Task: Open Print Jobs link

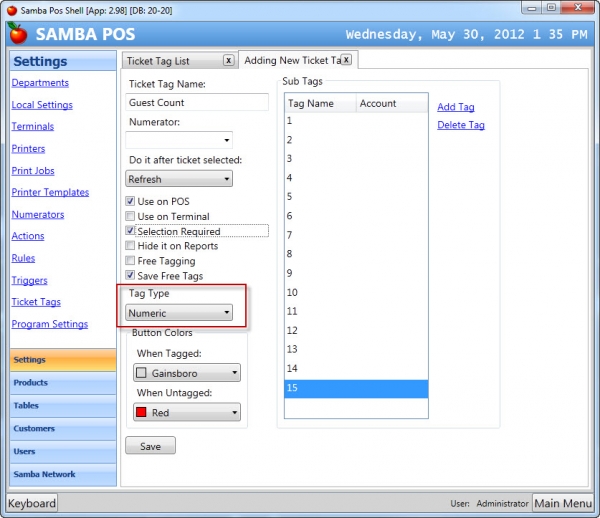Action: click(33, 171)
